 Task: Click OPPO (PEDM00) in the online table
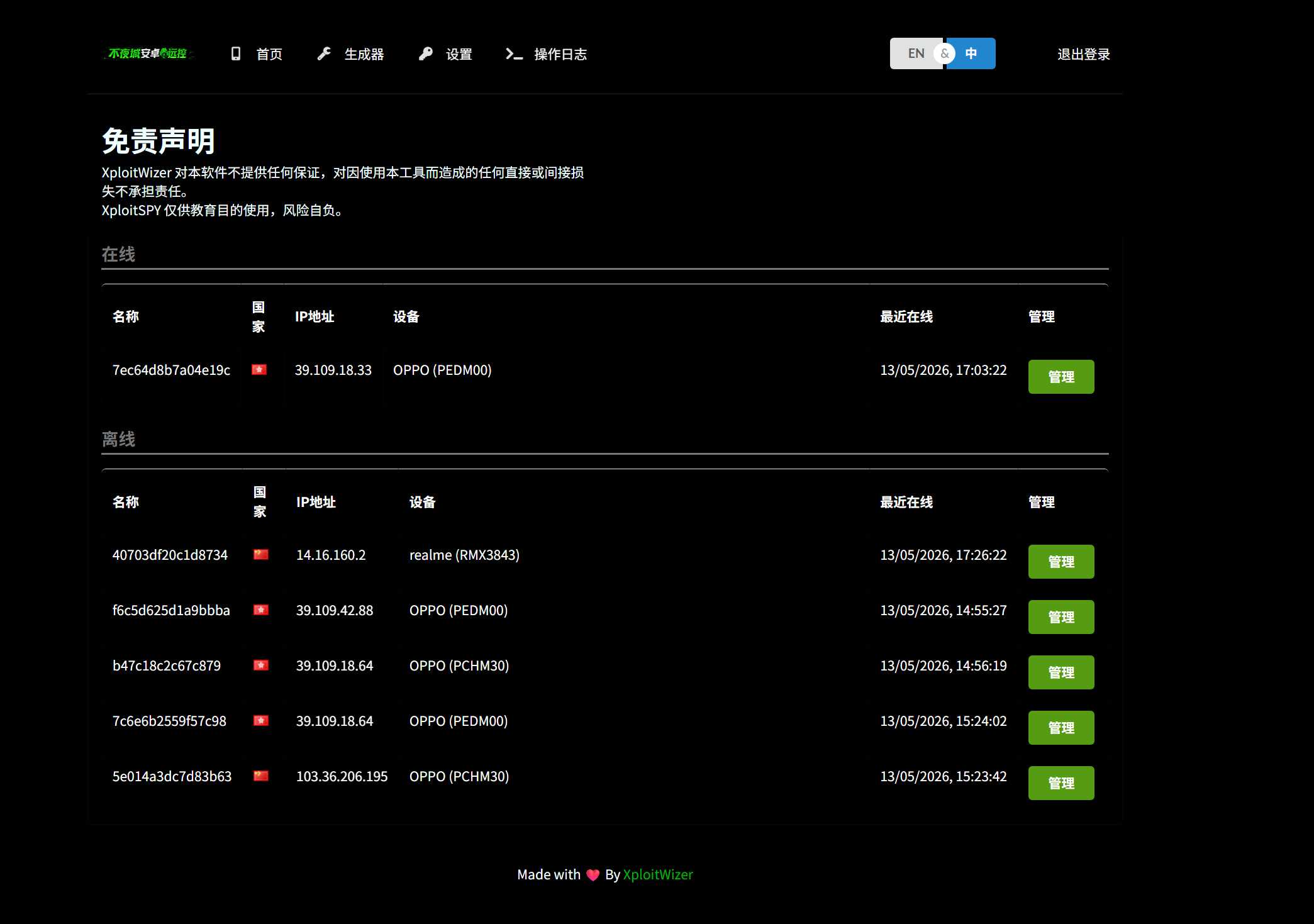(442, 370)
